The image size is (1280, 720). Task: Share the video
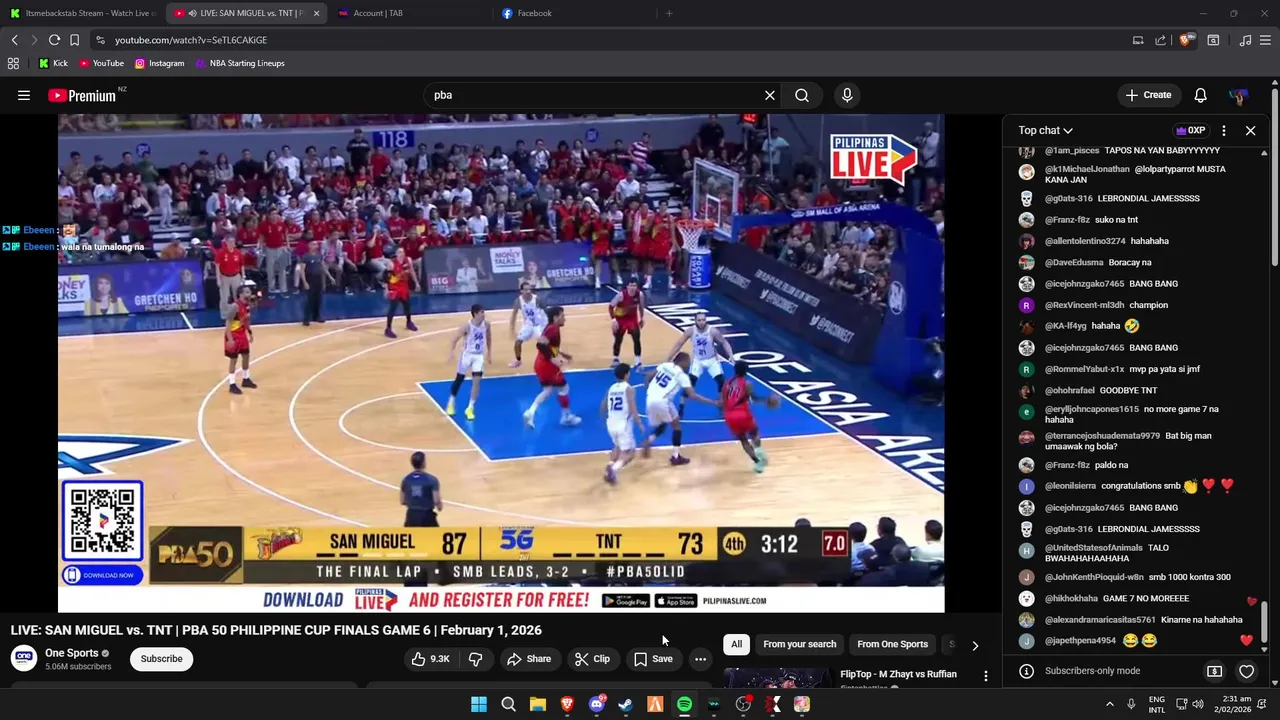point(529,659)
